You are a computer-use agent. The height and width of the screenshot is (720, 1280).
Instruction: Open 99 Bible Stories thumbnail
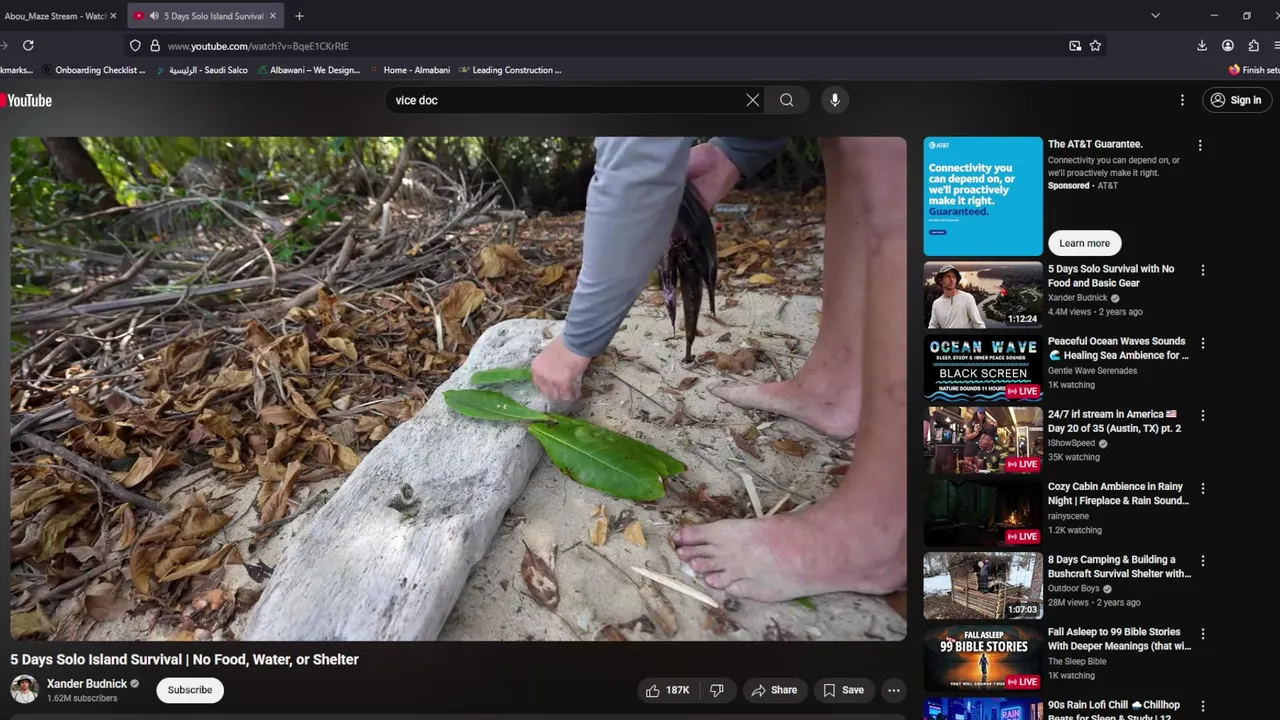[x=982, y=658]
